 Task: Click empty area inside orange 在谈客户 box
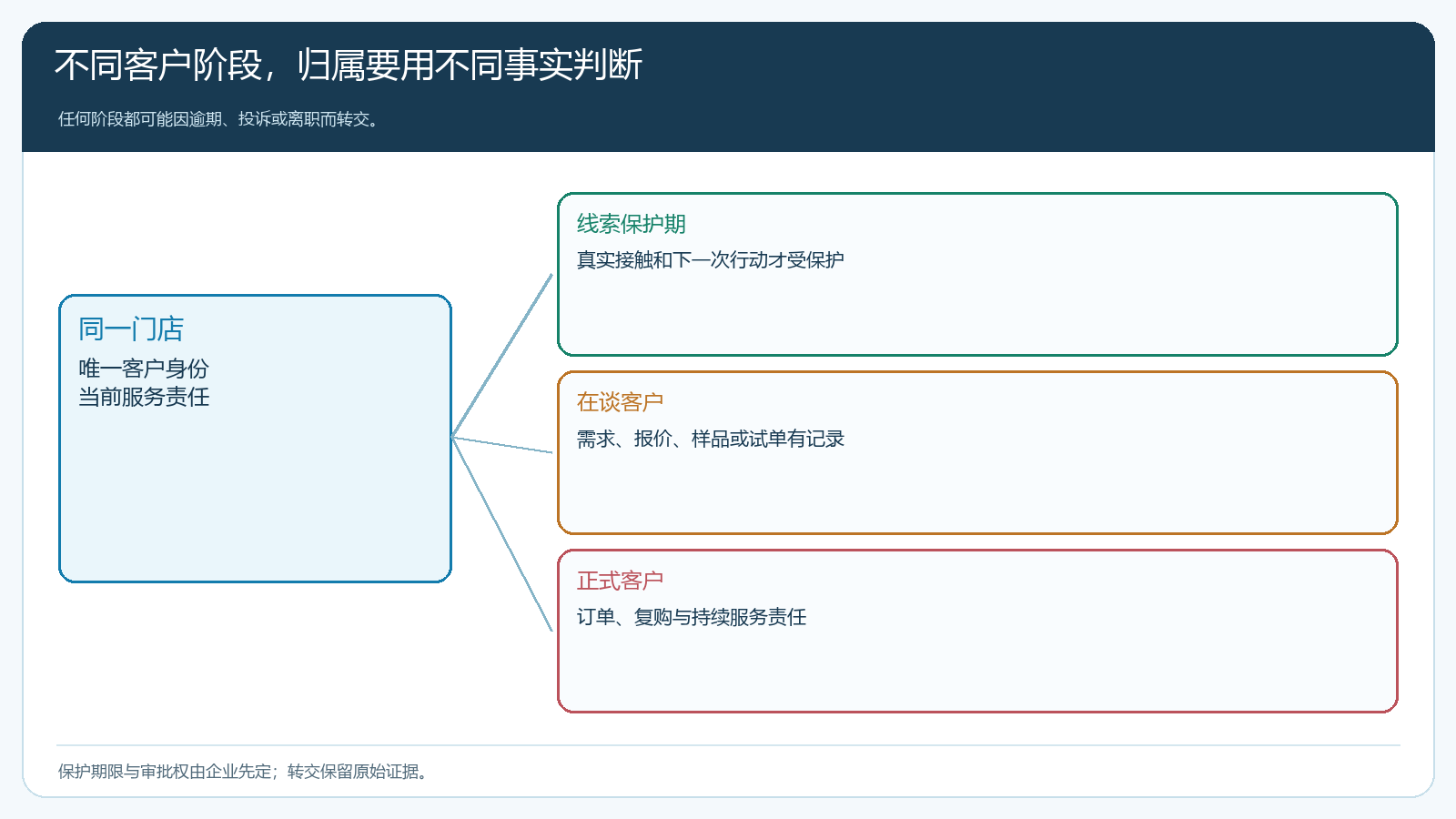click(x=977, y=491)
